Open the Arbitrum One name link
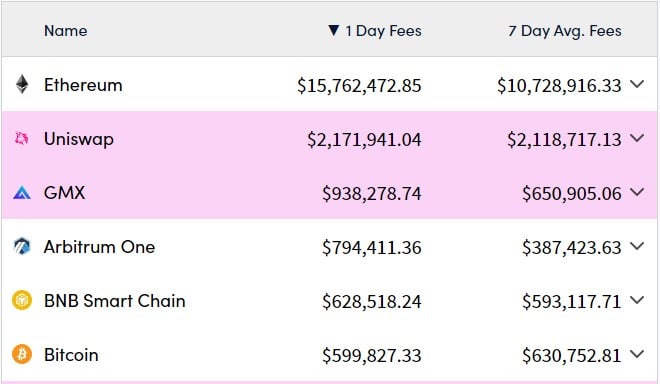The height and width of the screenshot is (384, 660). [x=99, y=247]
